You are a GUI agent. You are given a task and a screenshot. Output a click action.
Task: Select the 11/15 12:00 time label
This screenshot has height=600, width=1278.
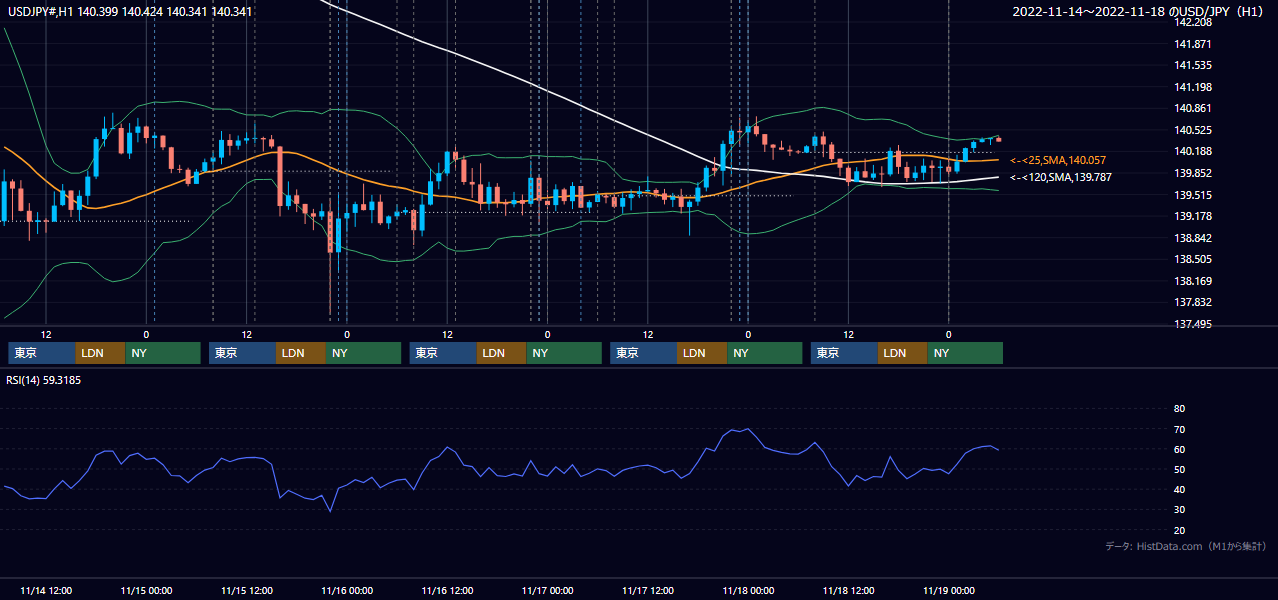pos(247,590)
